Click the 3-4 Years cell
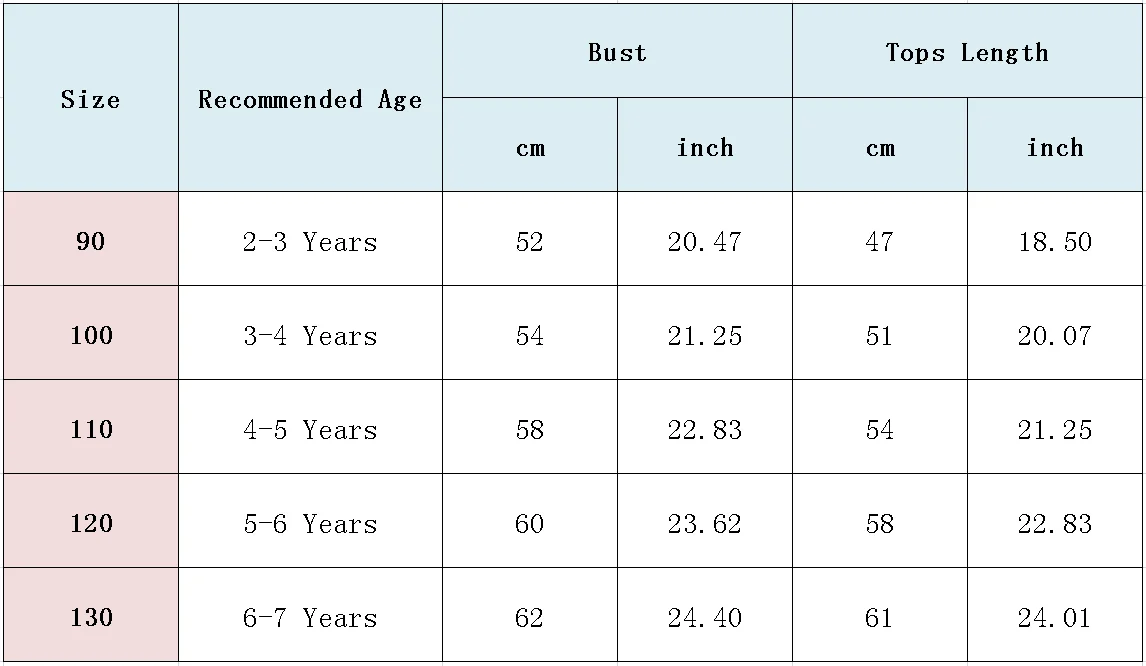 tap(310, 333)
